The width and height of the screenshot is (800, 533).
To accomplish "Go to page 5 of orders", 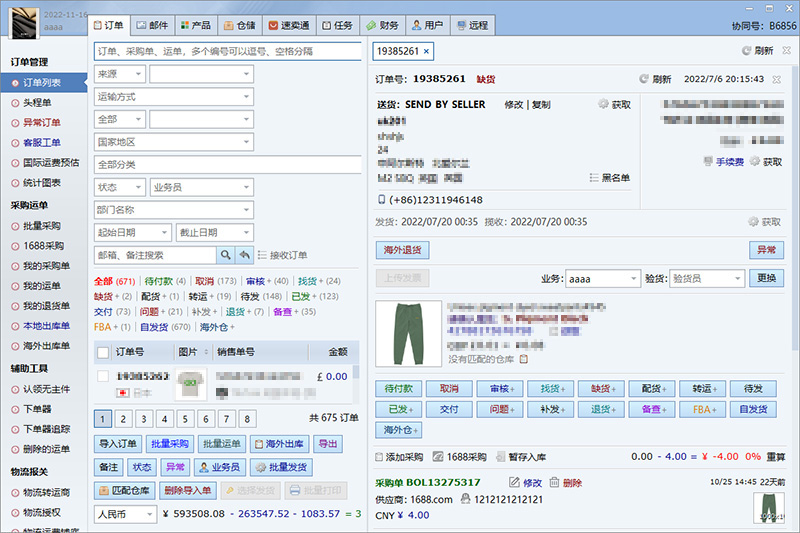I will click(x=185, y=419).
